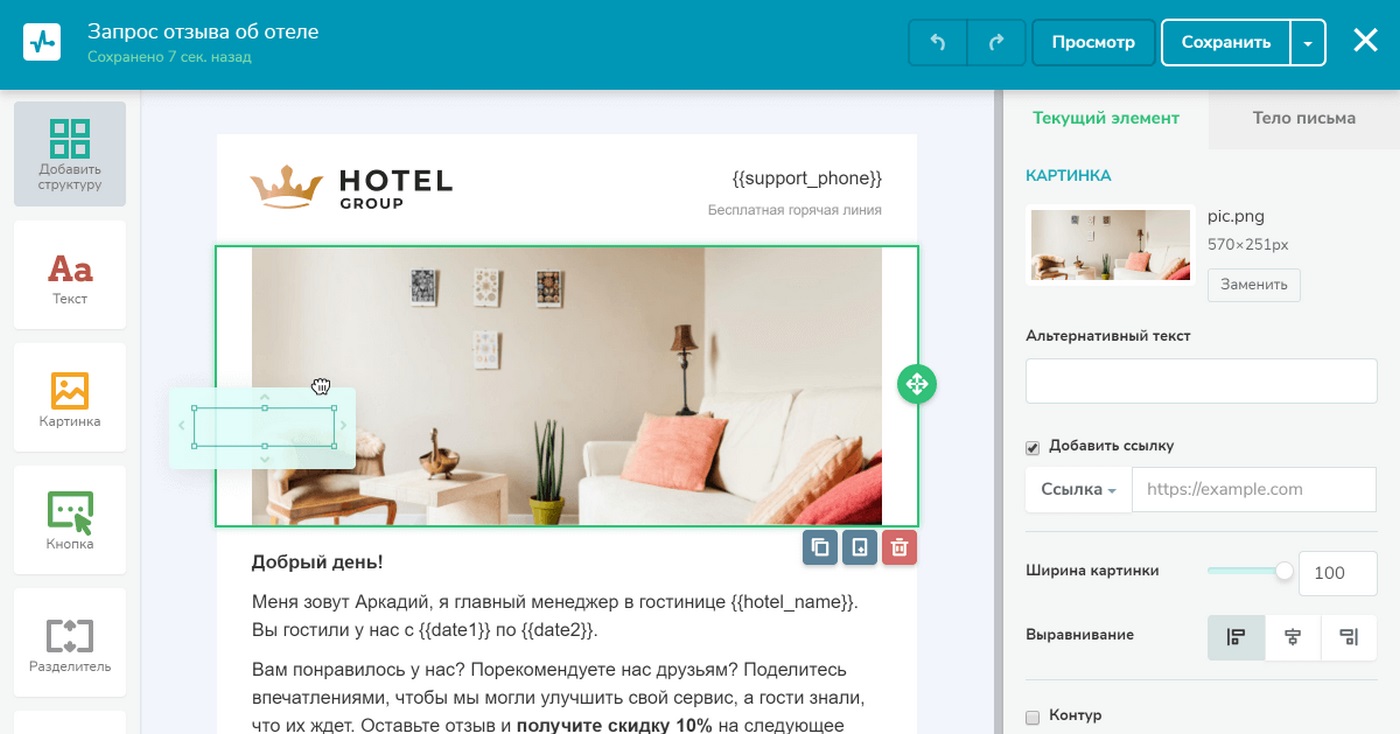The width and height of the screenshot is (1400, 734).
Task: Click the https://example.com URL field
Action: coord(1254,490)
